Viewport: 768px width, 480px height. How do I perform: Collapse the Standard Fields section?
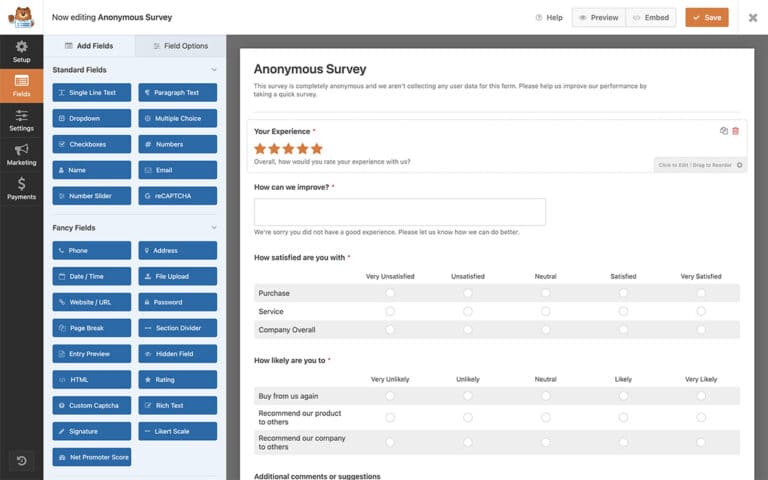coord(214,70)
